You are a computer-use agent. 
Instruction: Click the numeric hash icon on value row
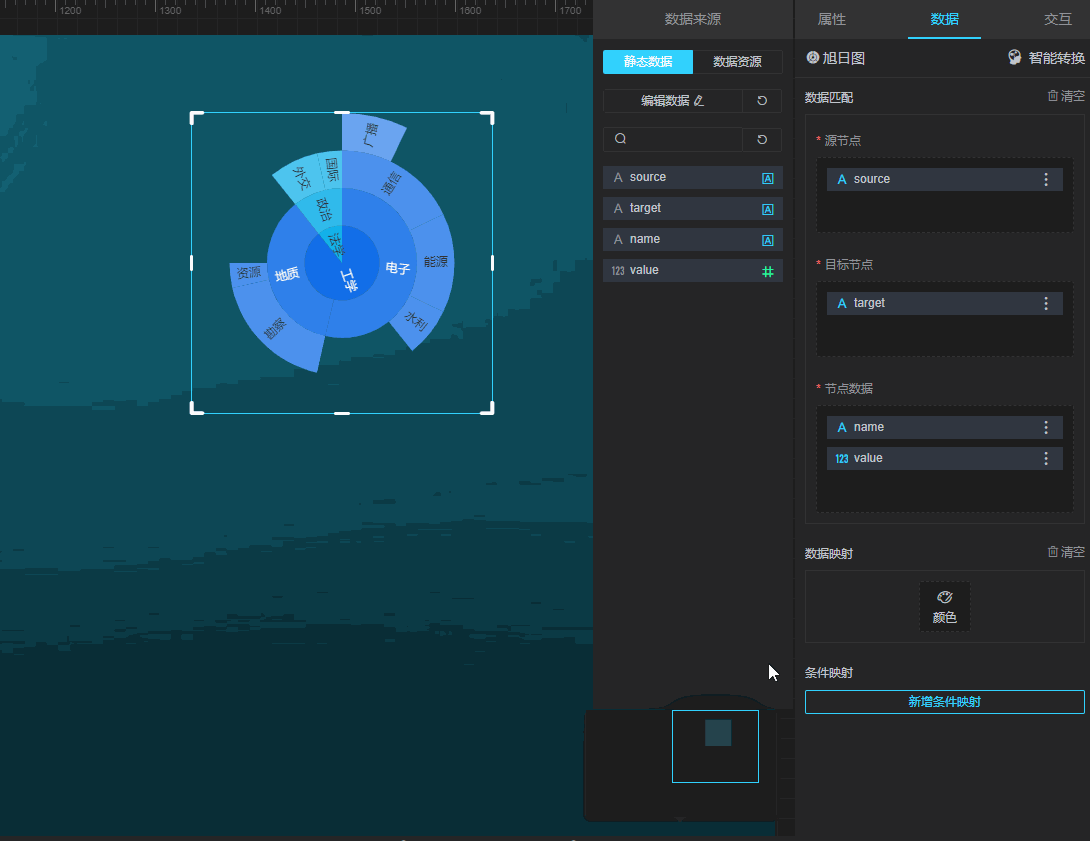pos(767,272)
